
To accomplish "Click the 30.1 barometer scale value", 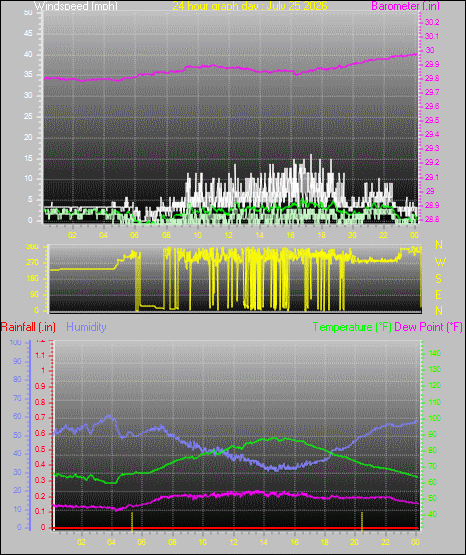I will pos(432,36).
